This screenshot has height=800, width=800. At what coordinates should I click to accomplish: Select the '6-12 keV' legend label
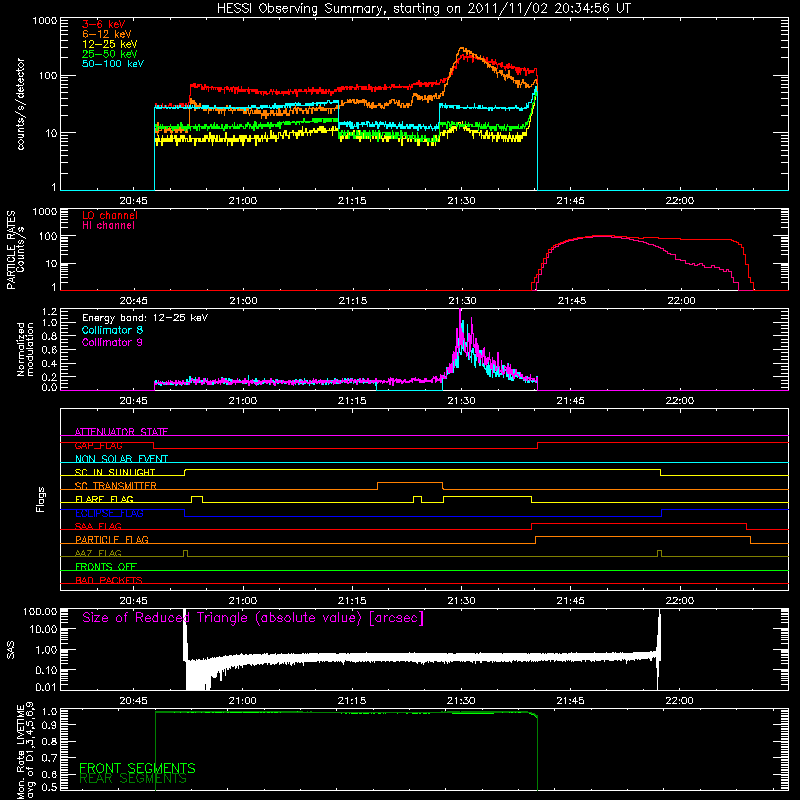(x=107, y=34)
